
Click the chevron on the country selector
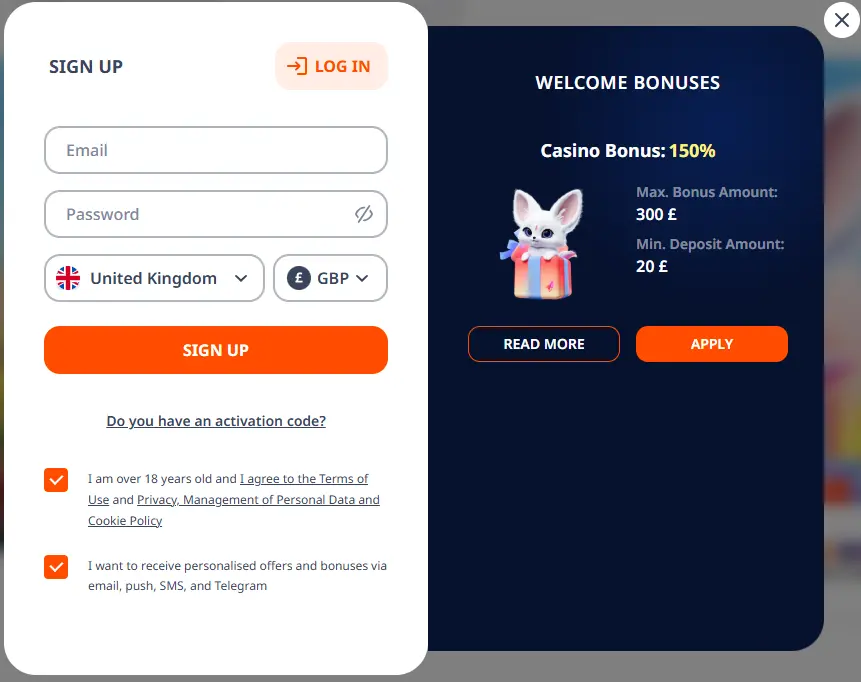click(x=243, y=278)
